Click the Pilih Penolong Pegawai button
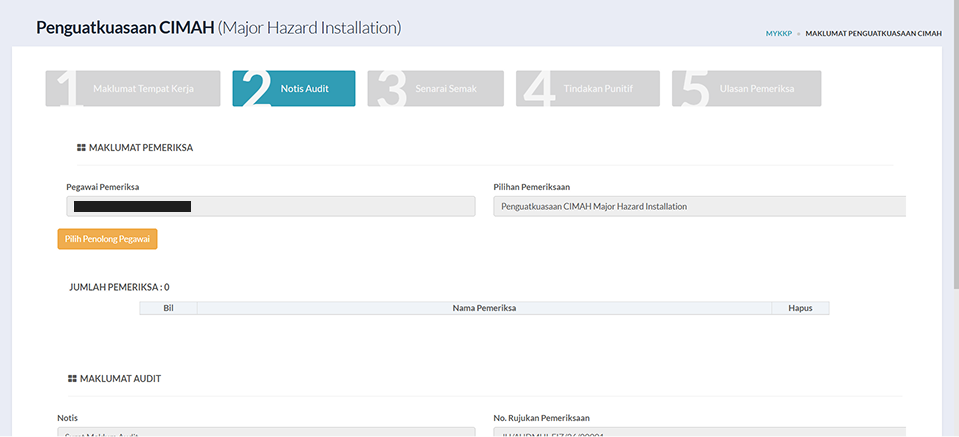Viewport: 959px width, 437px height. pos(108,239)
